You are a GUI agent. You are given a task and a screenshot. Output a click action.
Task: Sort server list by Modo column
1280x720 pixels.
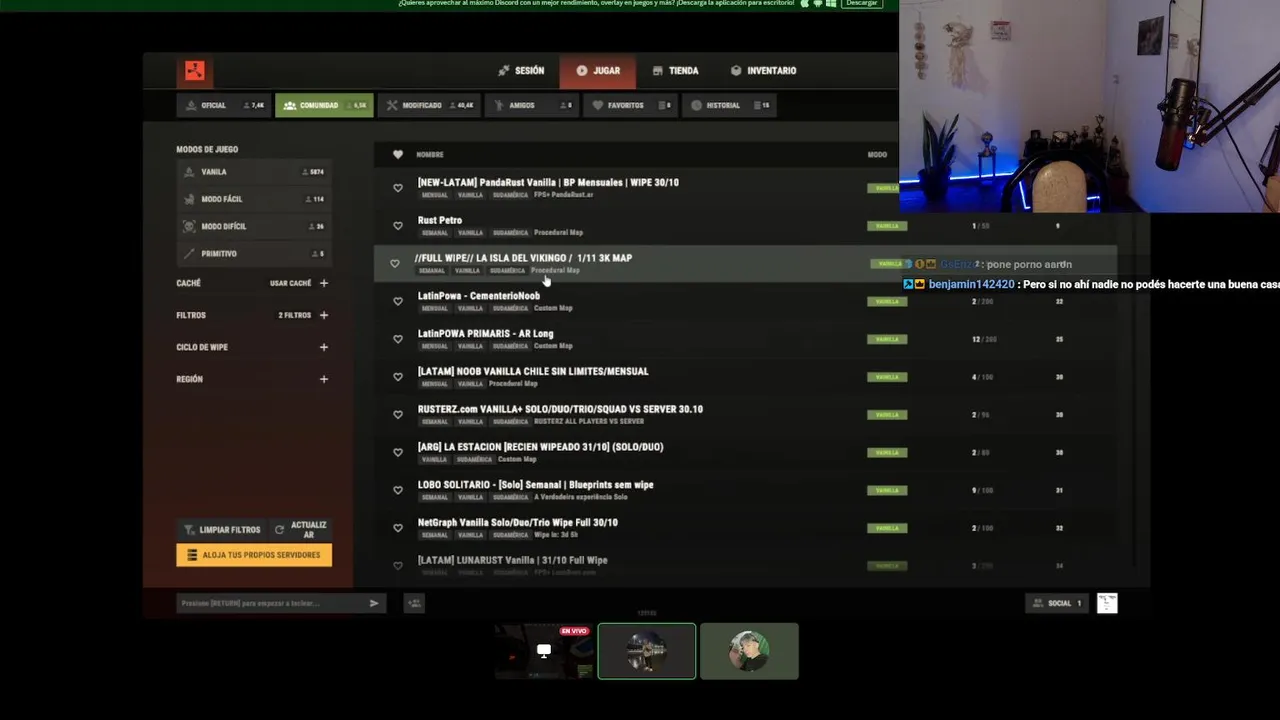click(x=877, y=154)
